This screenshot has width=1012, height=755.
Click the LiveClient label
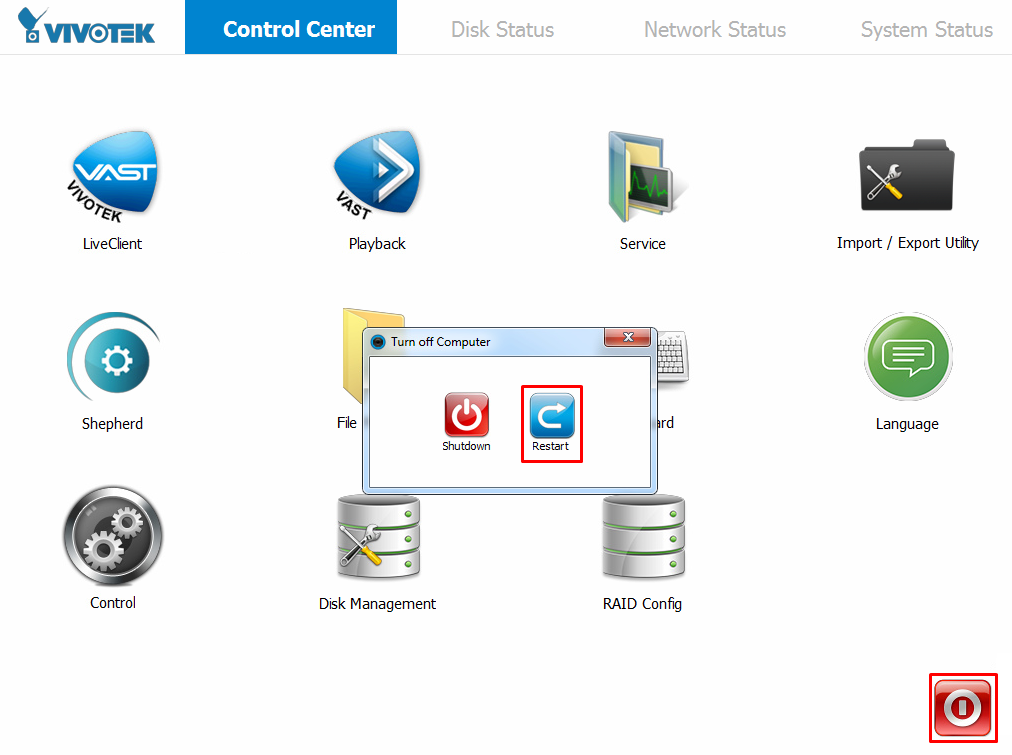point(112,244)
